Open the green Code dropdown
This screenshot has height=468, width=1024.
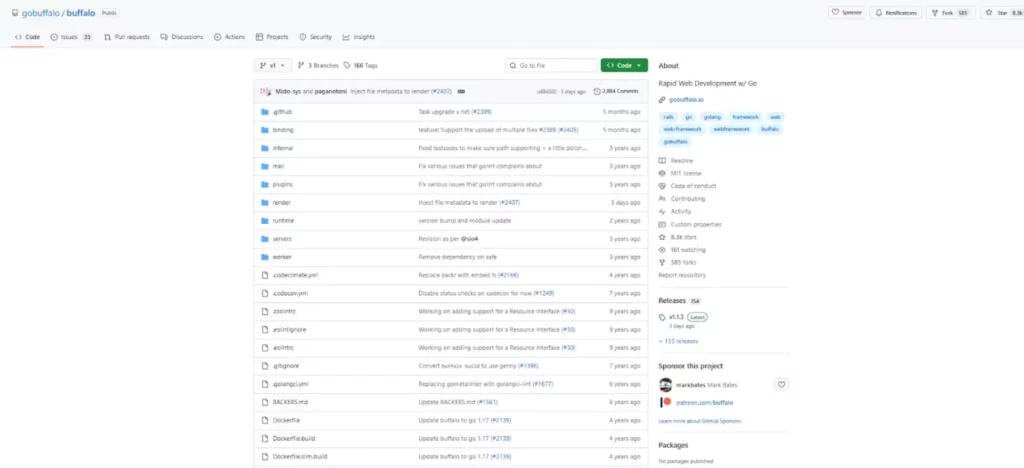tap(624, 65)
